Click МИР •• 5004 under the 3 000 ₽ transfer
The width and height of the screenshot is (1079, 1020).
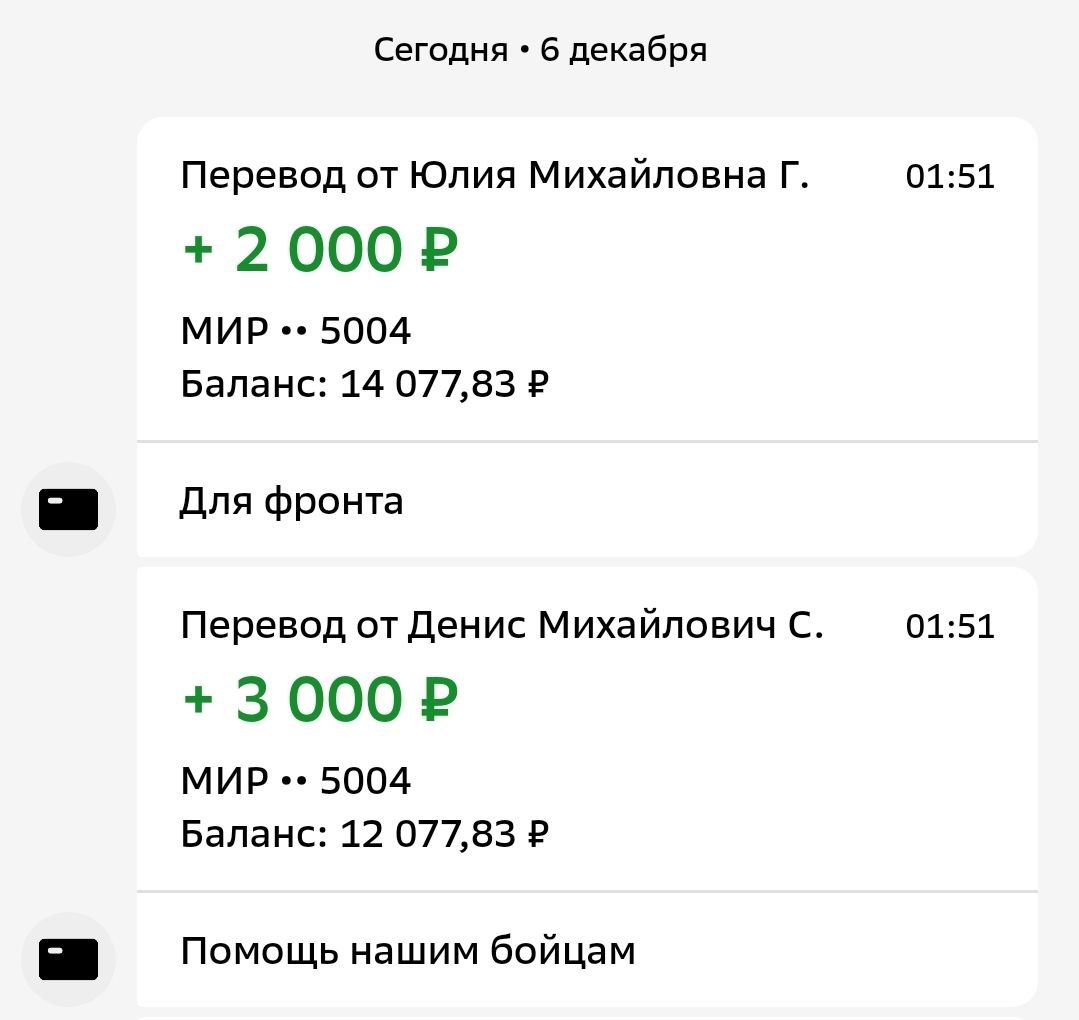coord(296,780)
